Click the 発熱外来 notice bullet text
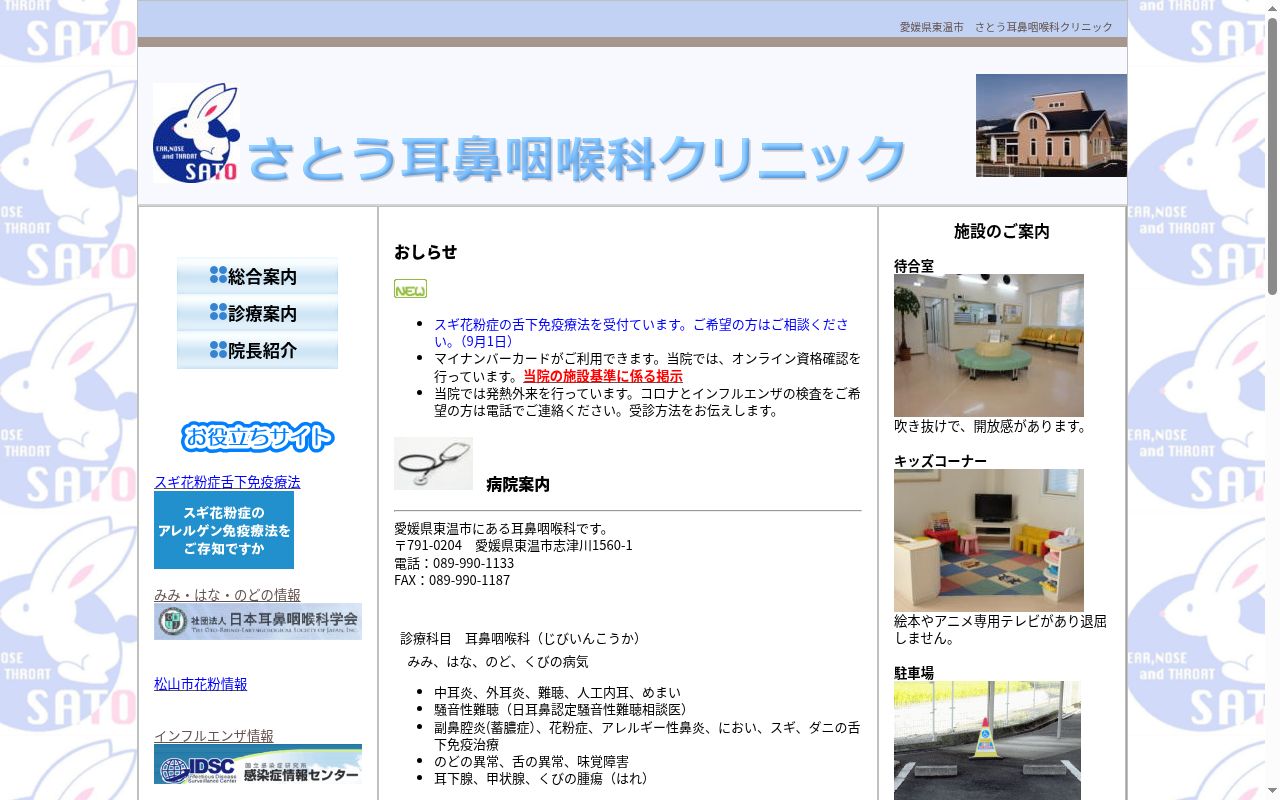1280x800 pixels. (647, 402)
